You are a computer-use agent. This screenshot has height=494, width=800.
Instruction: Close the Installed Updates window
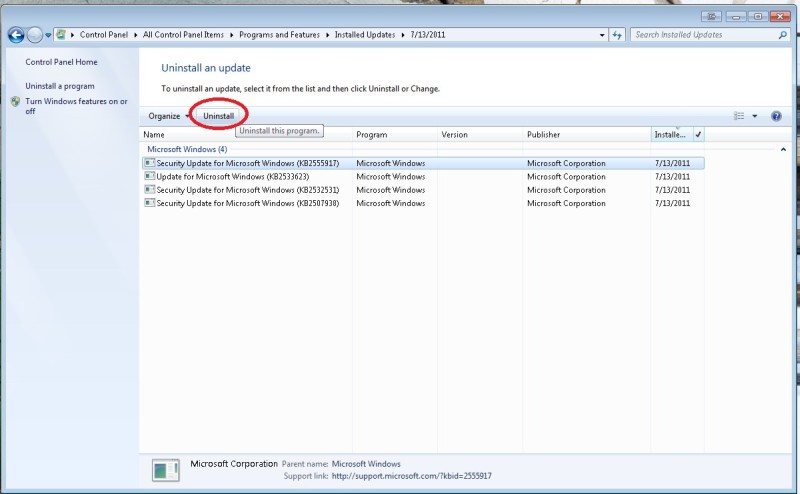point(780,16)
